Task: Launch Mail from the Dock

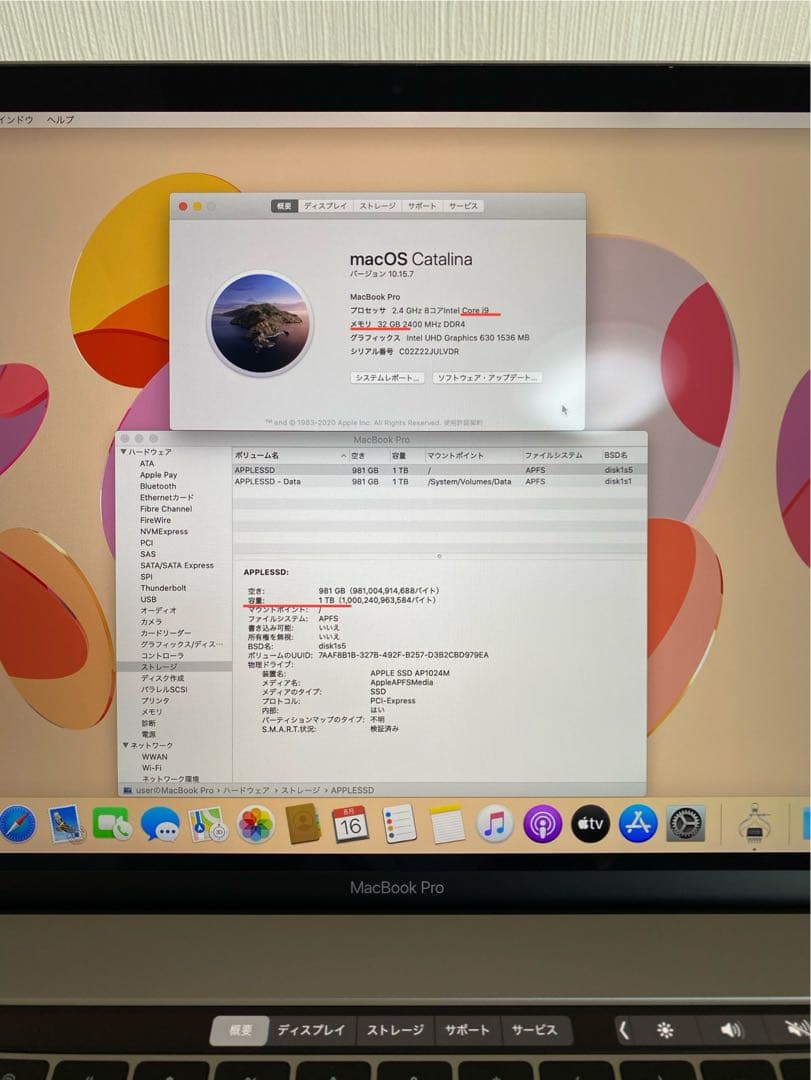Action: pyautogui.click(x=66, y=824)
